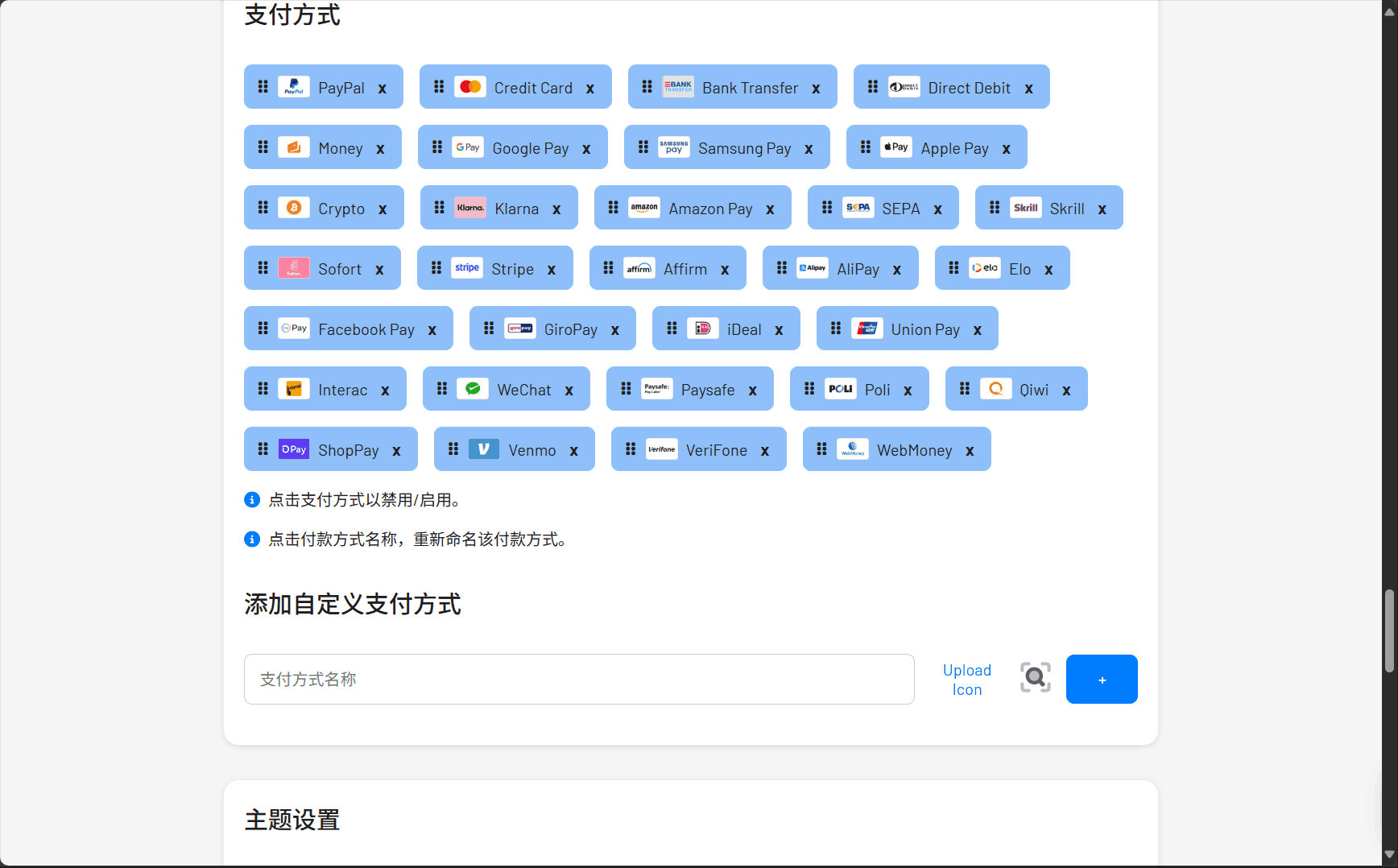Click the Bitcoin Crypto icon
Image resolution: width=1398 pixels, height=868 pixels.
pos(293,208)
